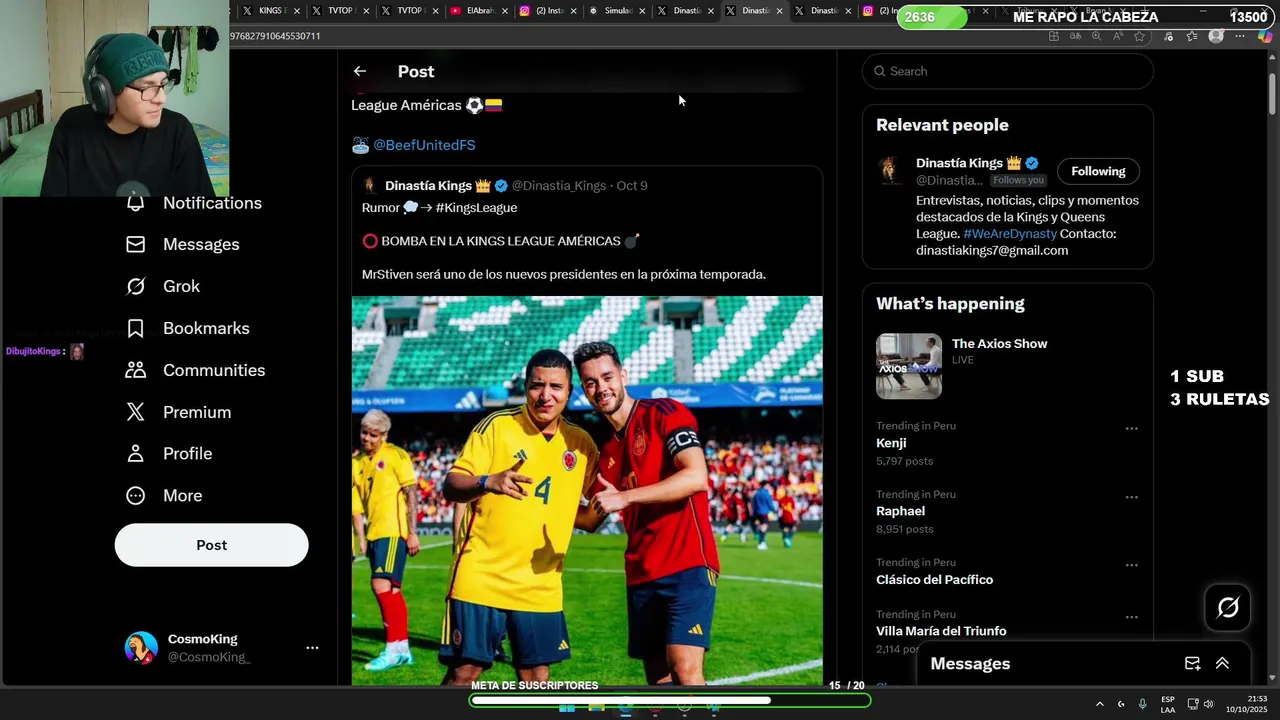Open the #WeAreDynasty hashtag link
Viewport: 1280px width, 720px height.
coord(1010,234)
